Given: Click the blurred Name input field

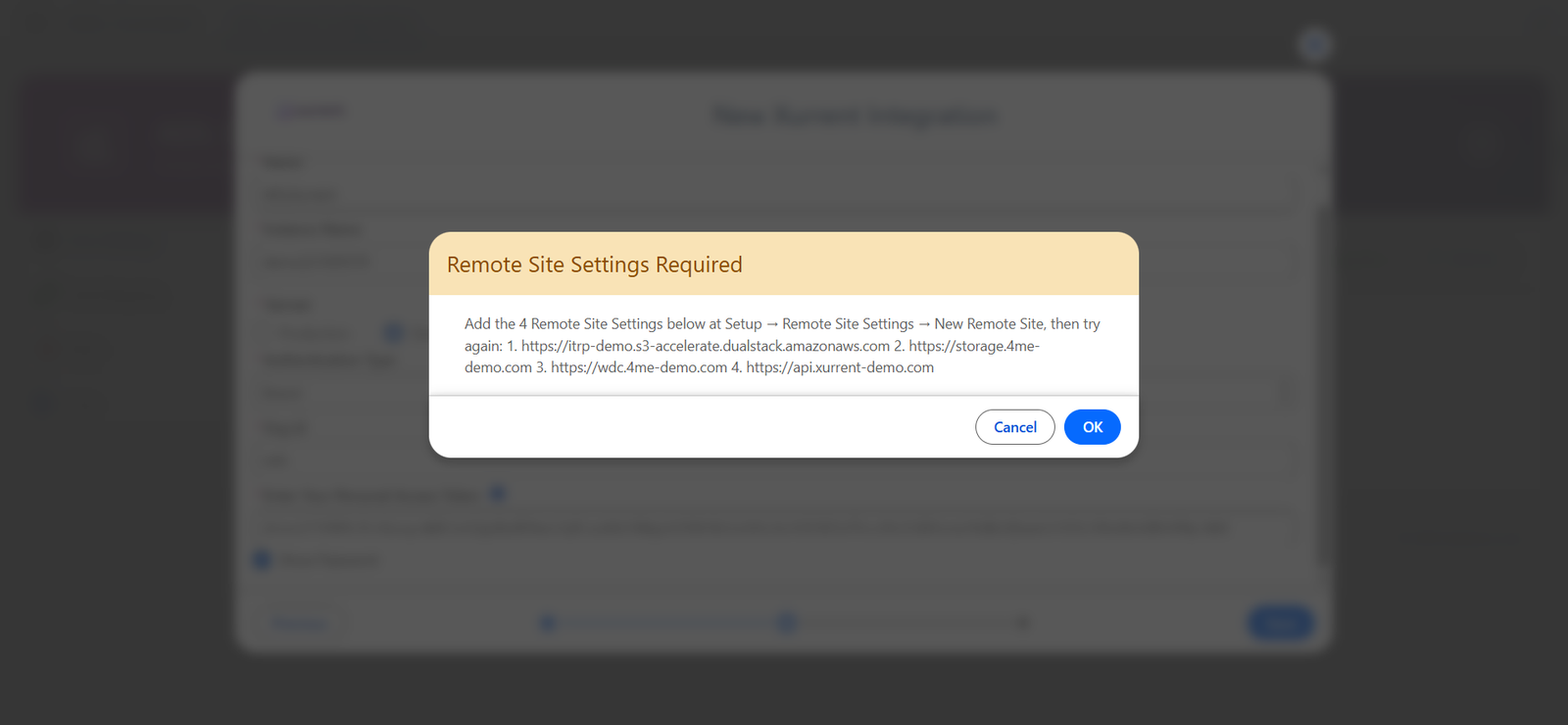Looking at the screenshot, I should (774, 195).
